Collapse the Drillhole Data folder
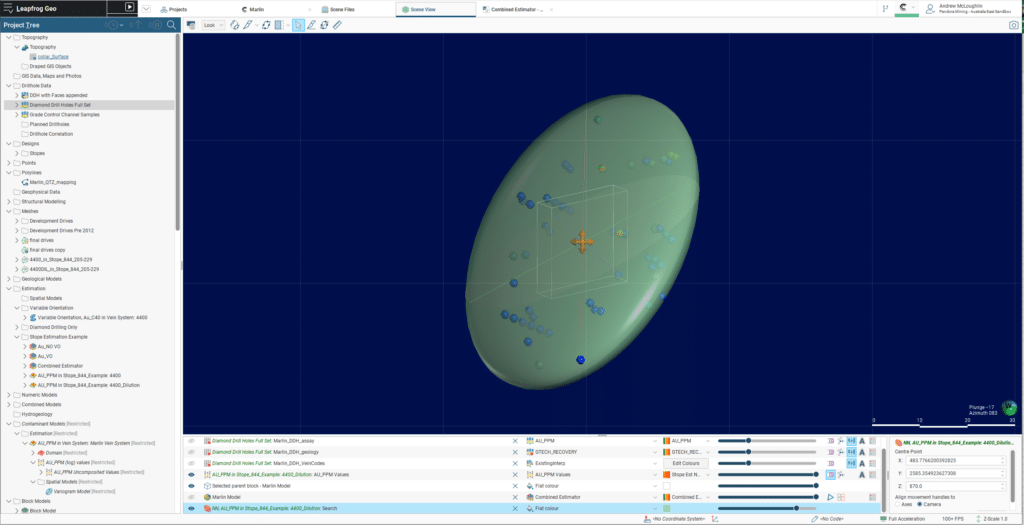Screen dimensions: 1024x525 (10, 86)
